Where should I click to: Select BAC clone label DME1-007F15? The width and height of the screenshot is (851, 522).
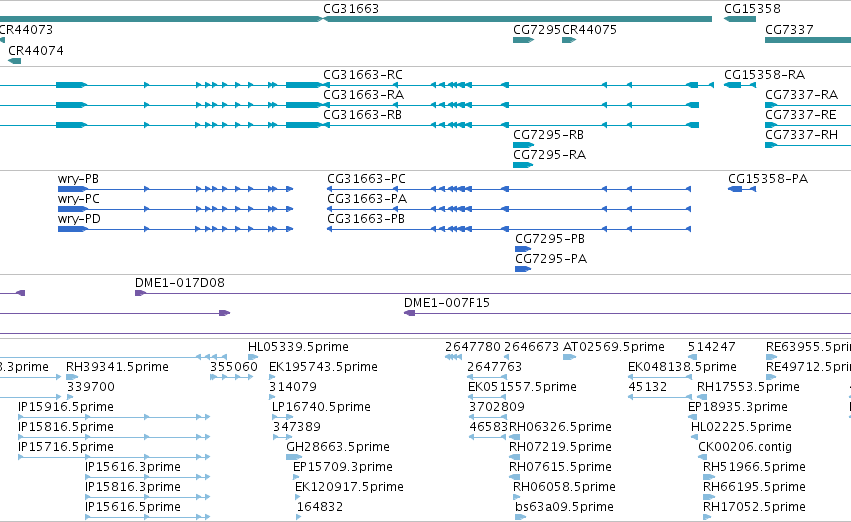point(447,303)
